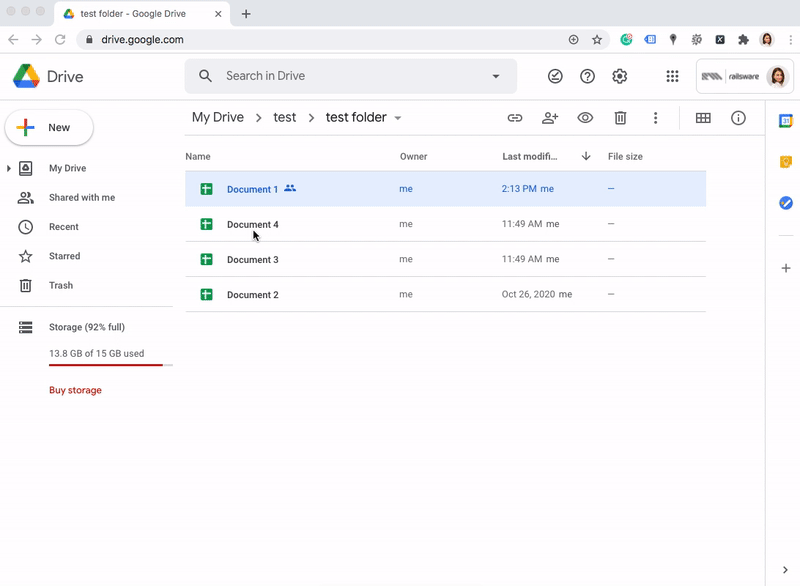Open search options dropdown in Drive search
This screenshot has height=586, width=800.
495,76
